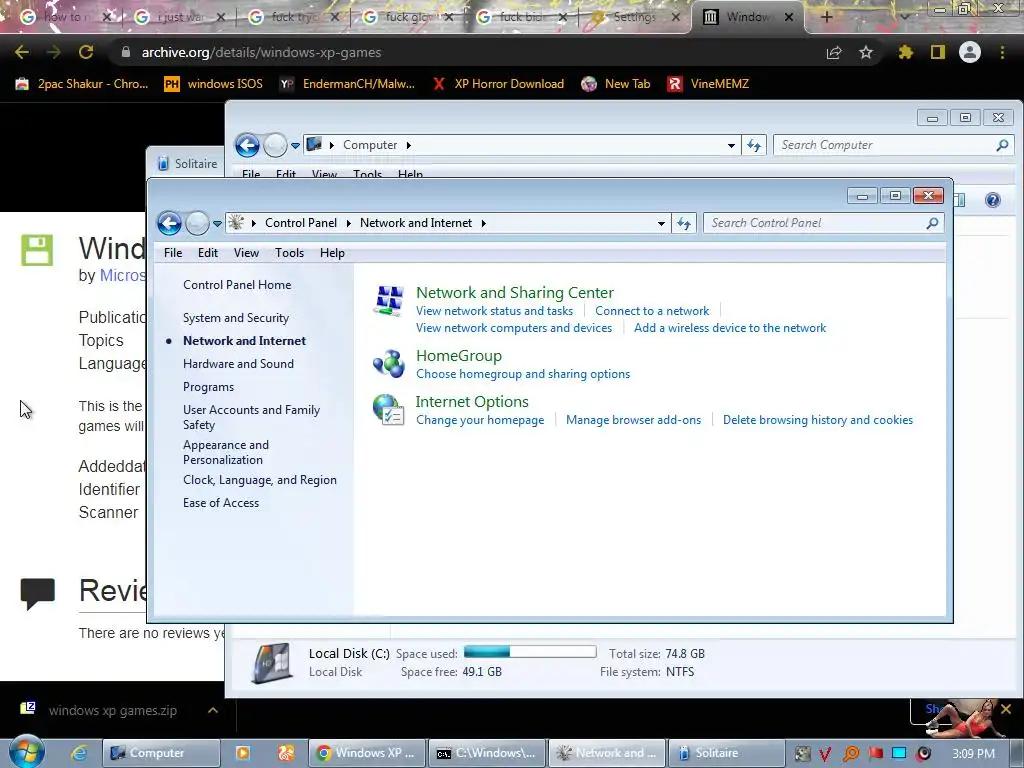Image resolution: width=1024 pixels, height=768 pixels.
Task: Open the View menu in Control Panel
Action: tap(246, 253)
